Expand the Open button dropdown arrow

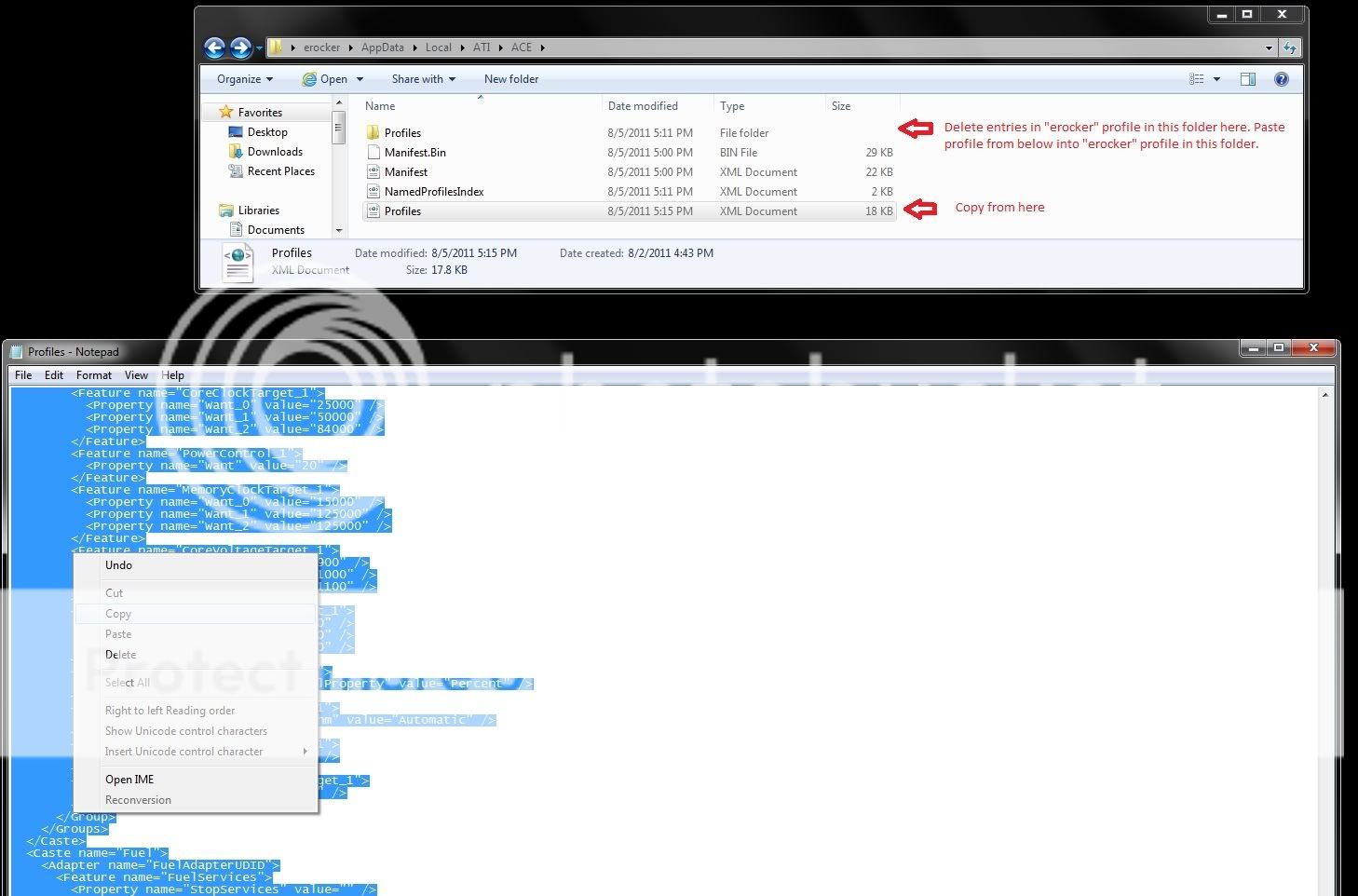click(x=360, y=79)
